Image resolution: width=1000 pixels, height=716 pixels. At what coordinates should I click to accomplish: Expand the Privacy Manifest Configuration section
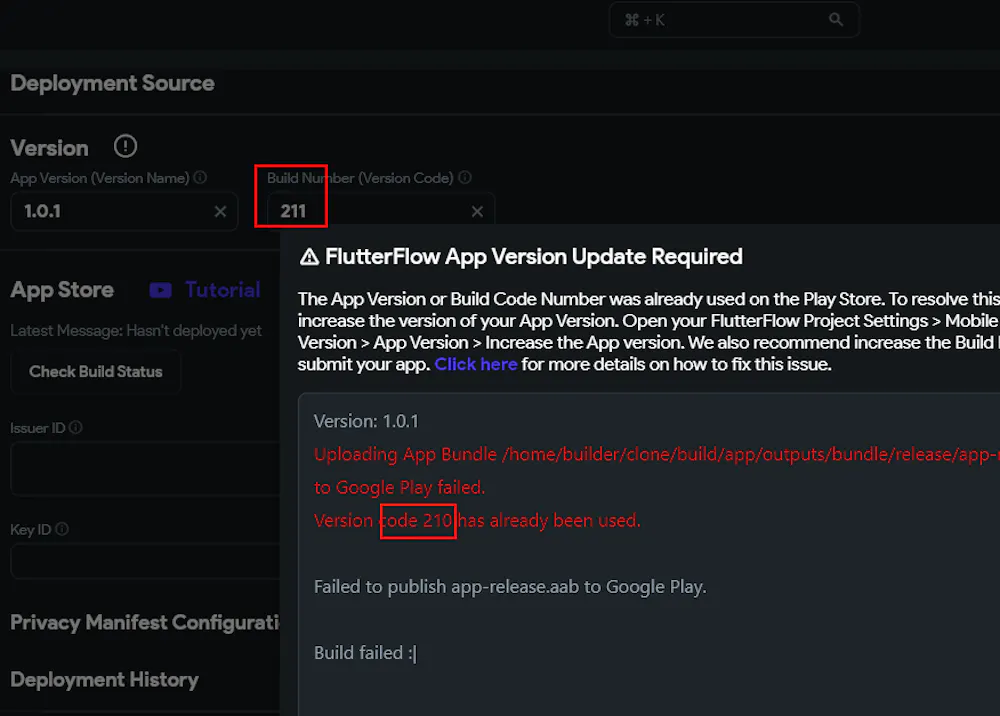coord(145,622)
